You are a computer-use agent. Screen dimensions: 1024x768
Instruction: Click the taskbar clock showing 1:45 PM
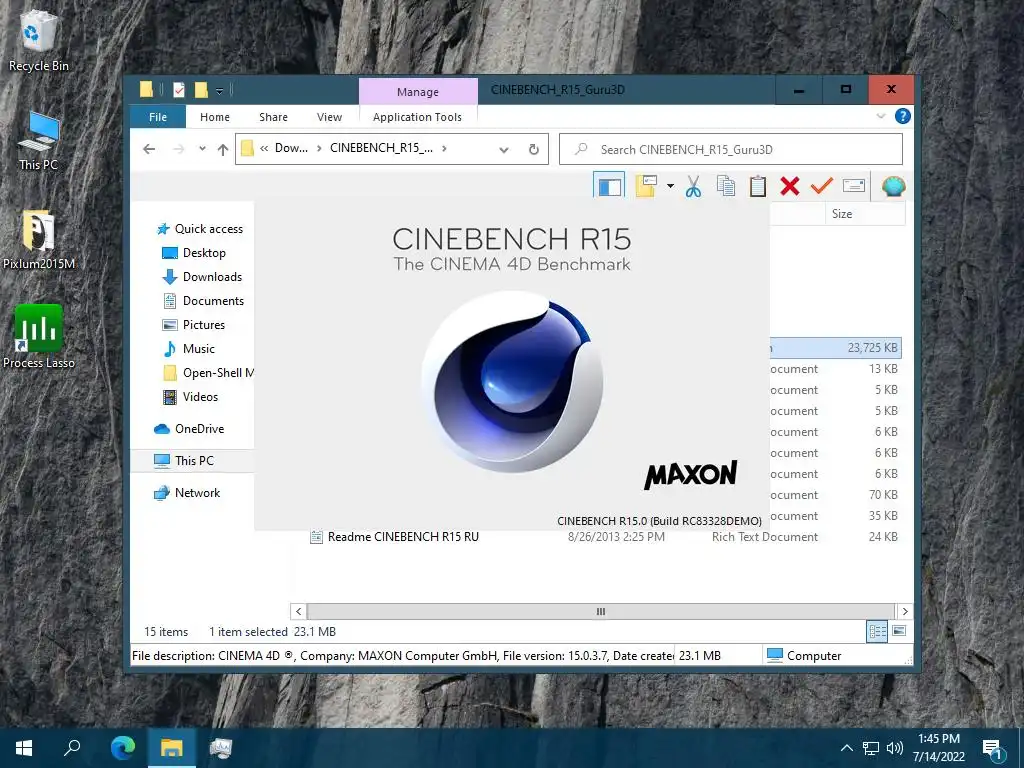pyautogui.click(x=938, y=748)
